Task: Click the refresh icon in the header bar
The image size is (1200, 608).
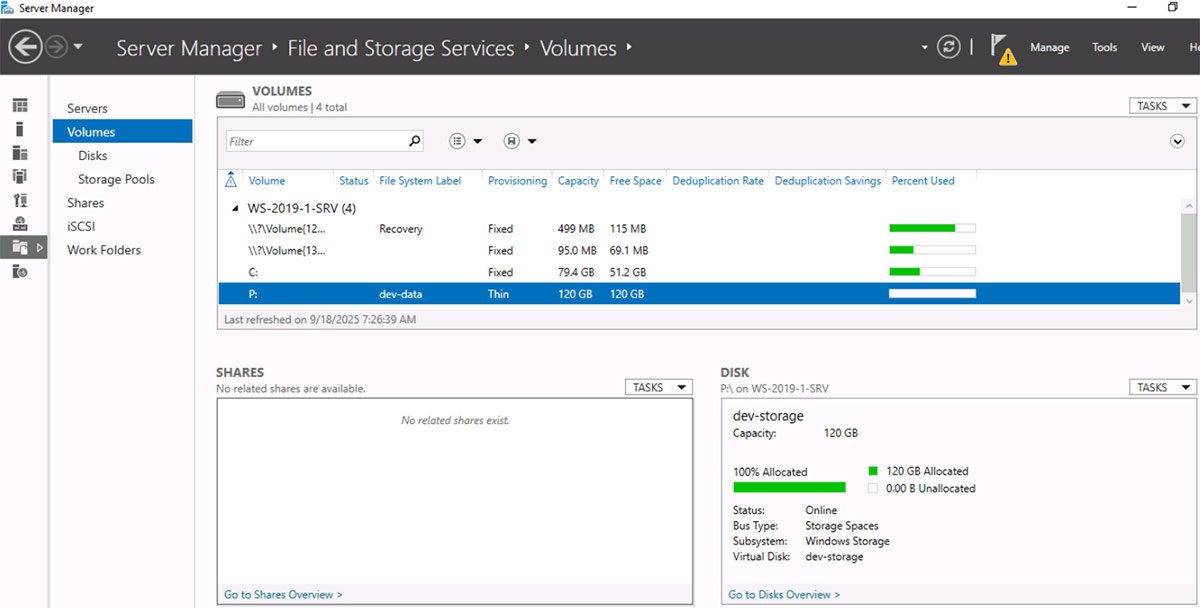Action: (948, 47)
